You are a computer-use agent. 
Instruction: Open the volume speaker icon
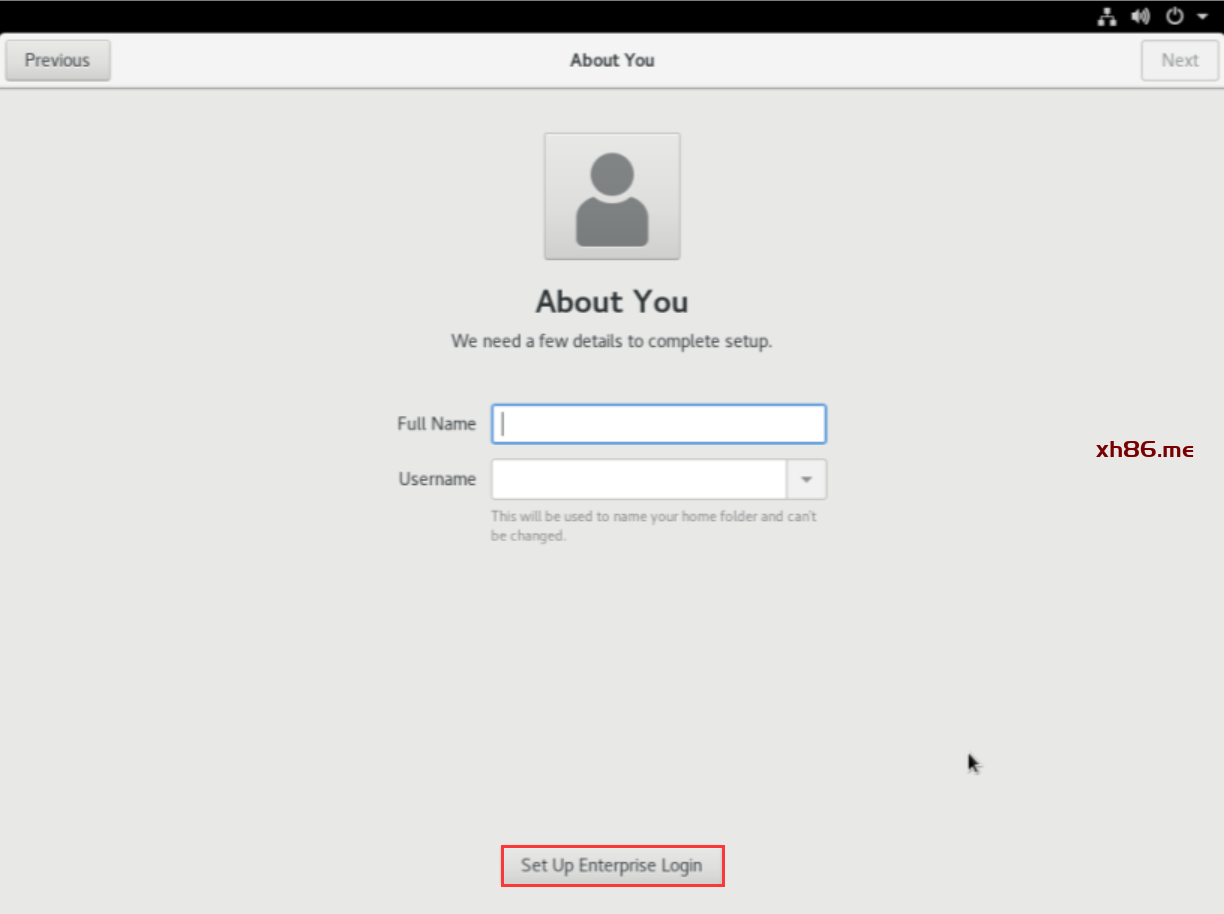(1140, 16)
